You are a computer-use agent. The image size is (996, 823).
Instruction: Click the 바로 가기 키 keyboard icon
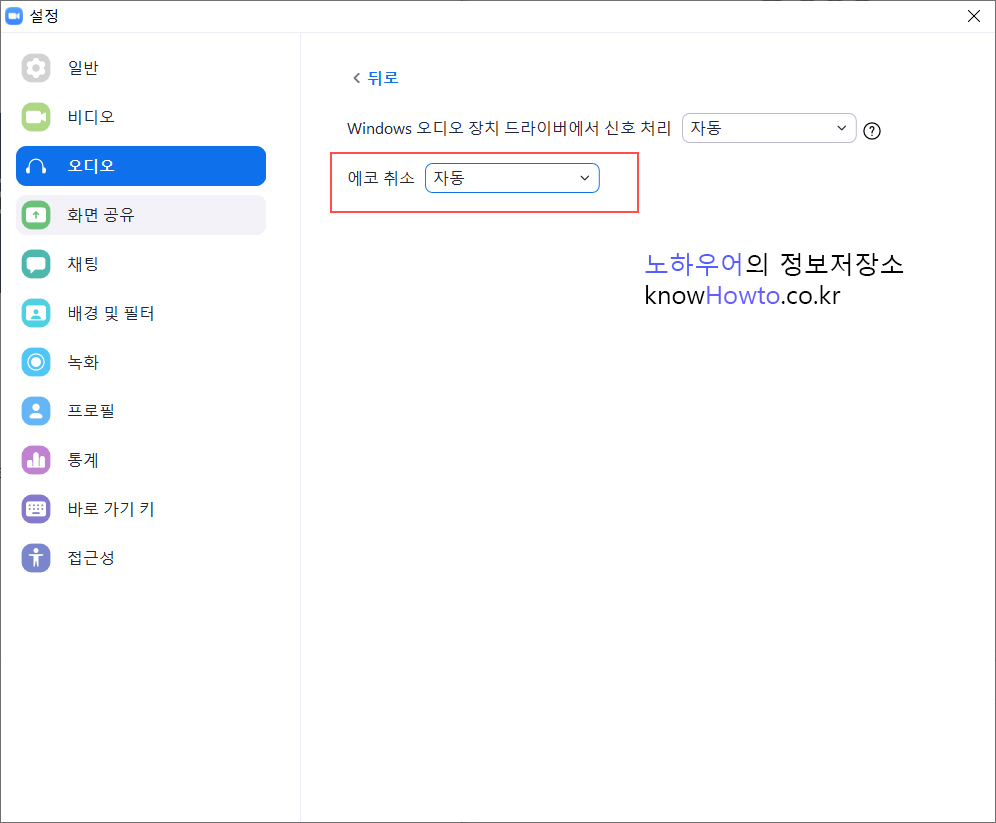point(36,509)
